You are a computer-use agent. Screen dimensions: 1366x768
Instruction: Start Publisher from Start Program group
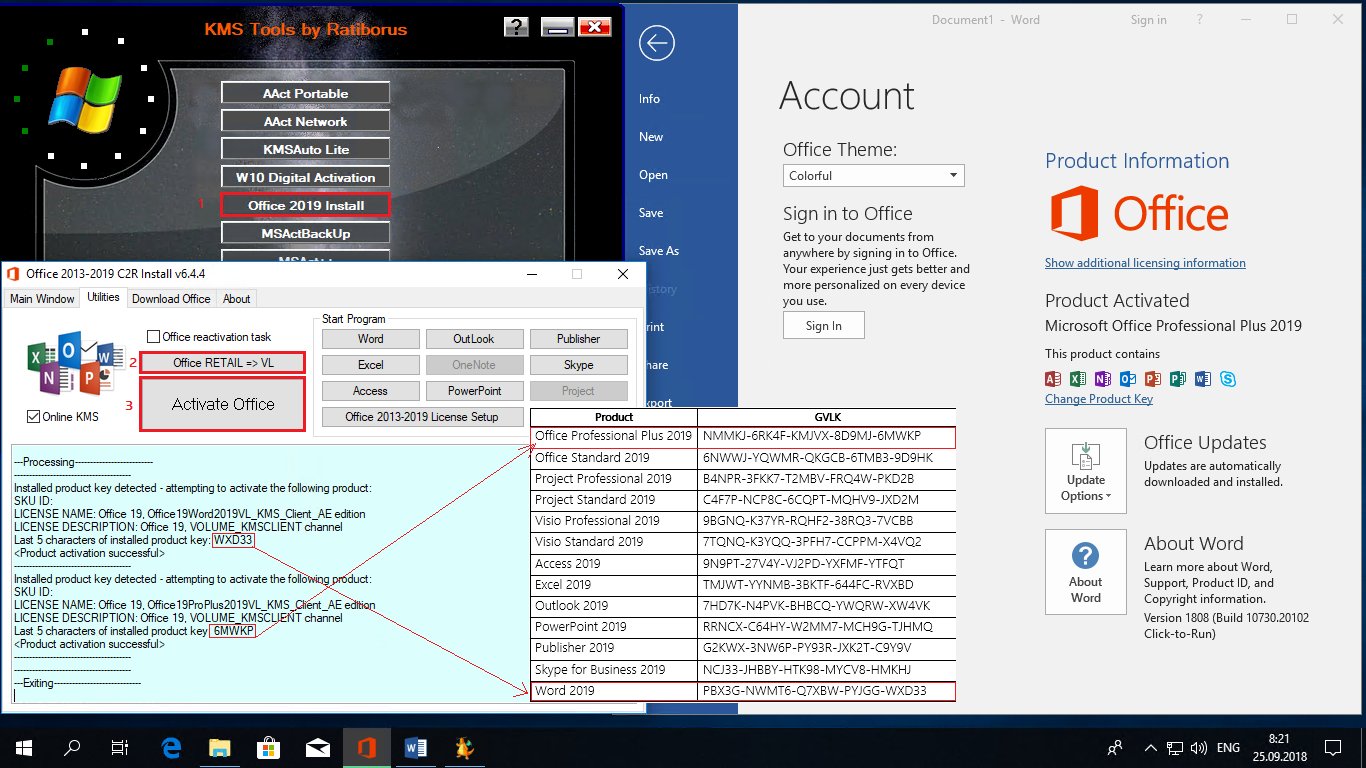tap(578, 339)
